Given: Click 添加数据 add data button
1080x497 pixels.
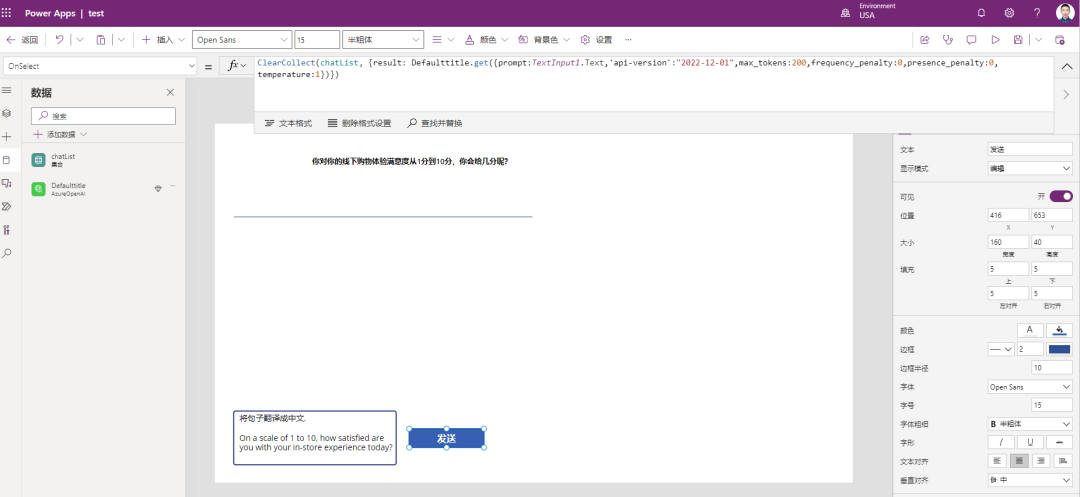Looking at the screenshot, I should click(x=60, y=134).
